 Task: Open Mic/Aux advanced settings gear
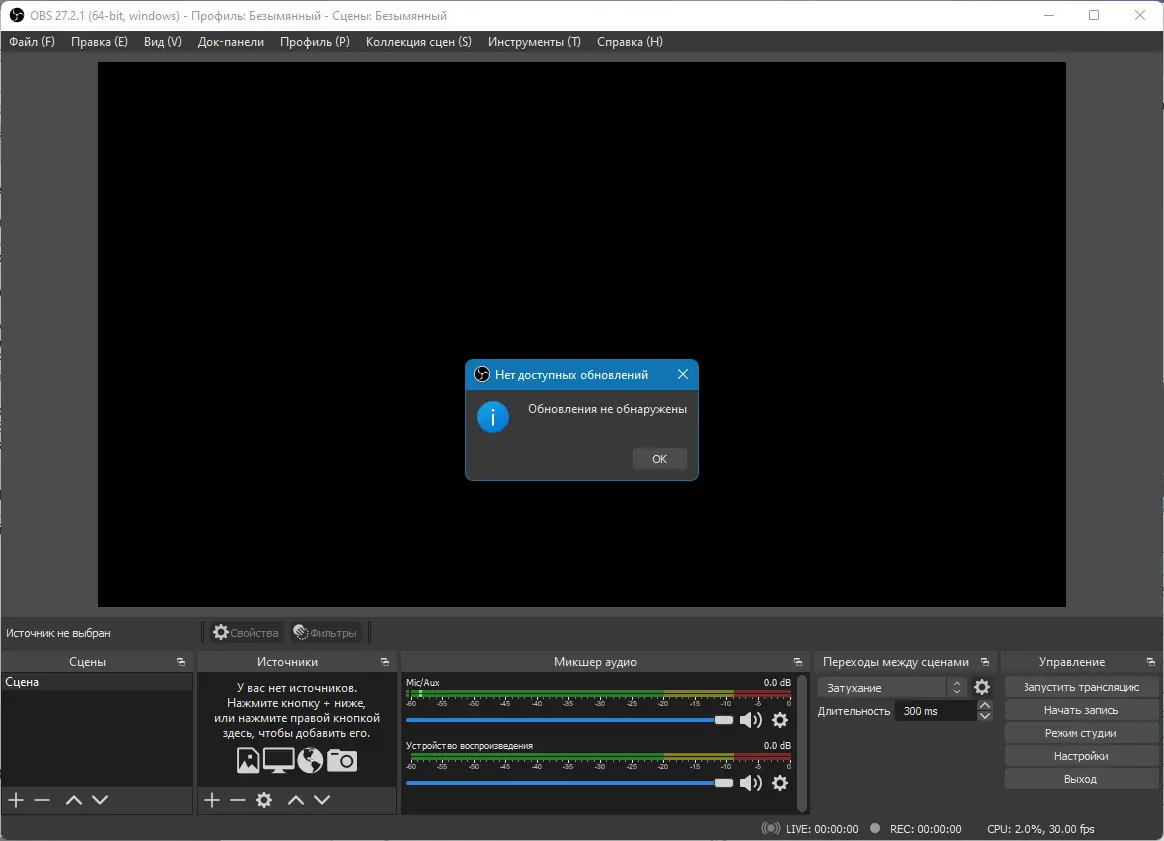[779, 719]
